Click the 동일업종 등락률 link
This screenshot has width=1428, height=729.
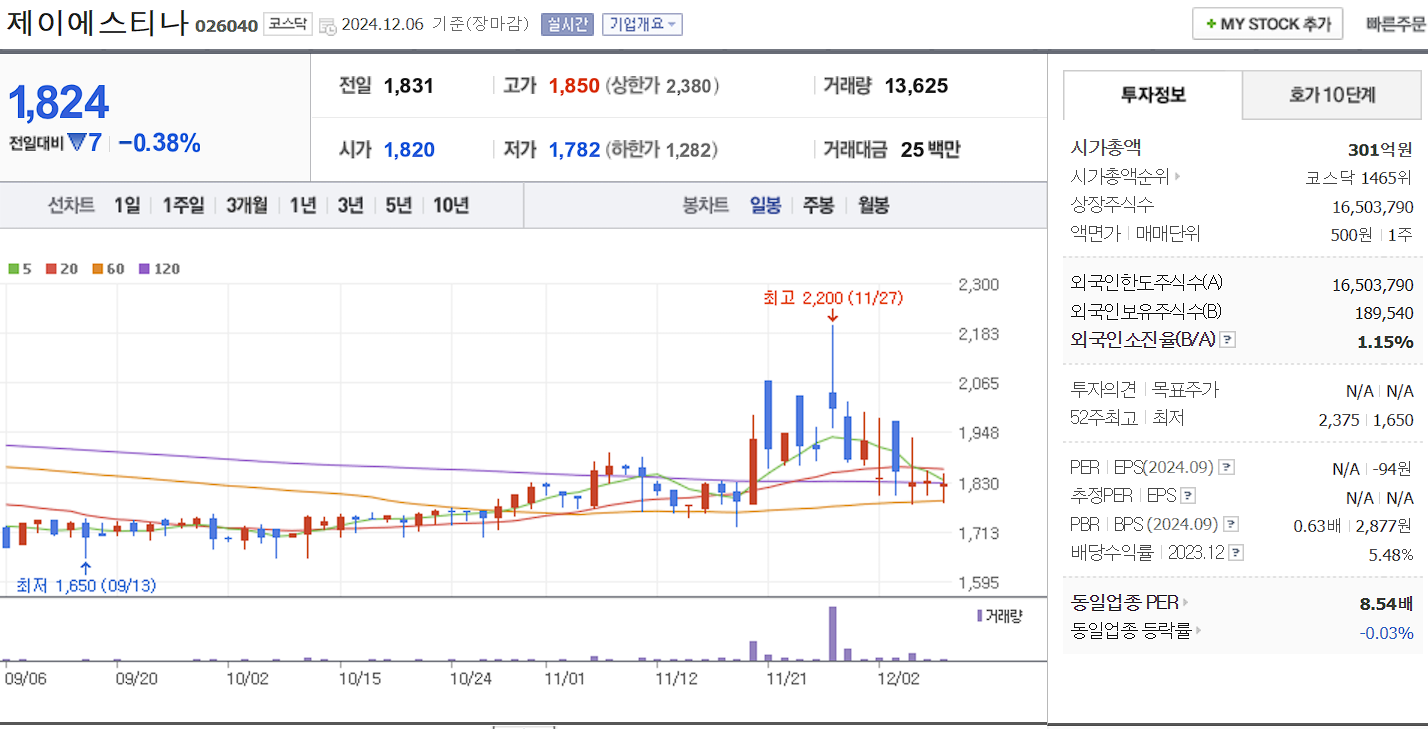1130,631
